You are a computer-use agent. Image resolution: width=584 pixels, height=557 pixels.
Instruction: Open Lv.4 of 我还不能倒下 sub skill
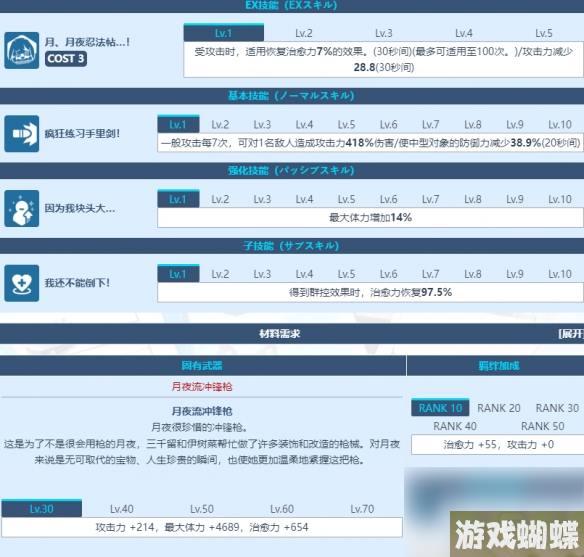304,274
